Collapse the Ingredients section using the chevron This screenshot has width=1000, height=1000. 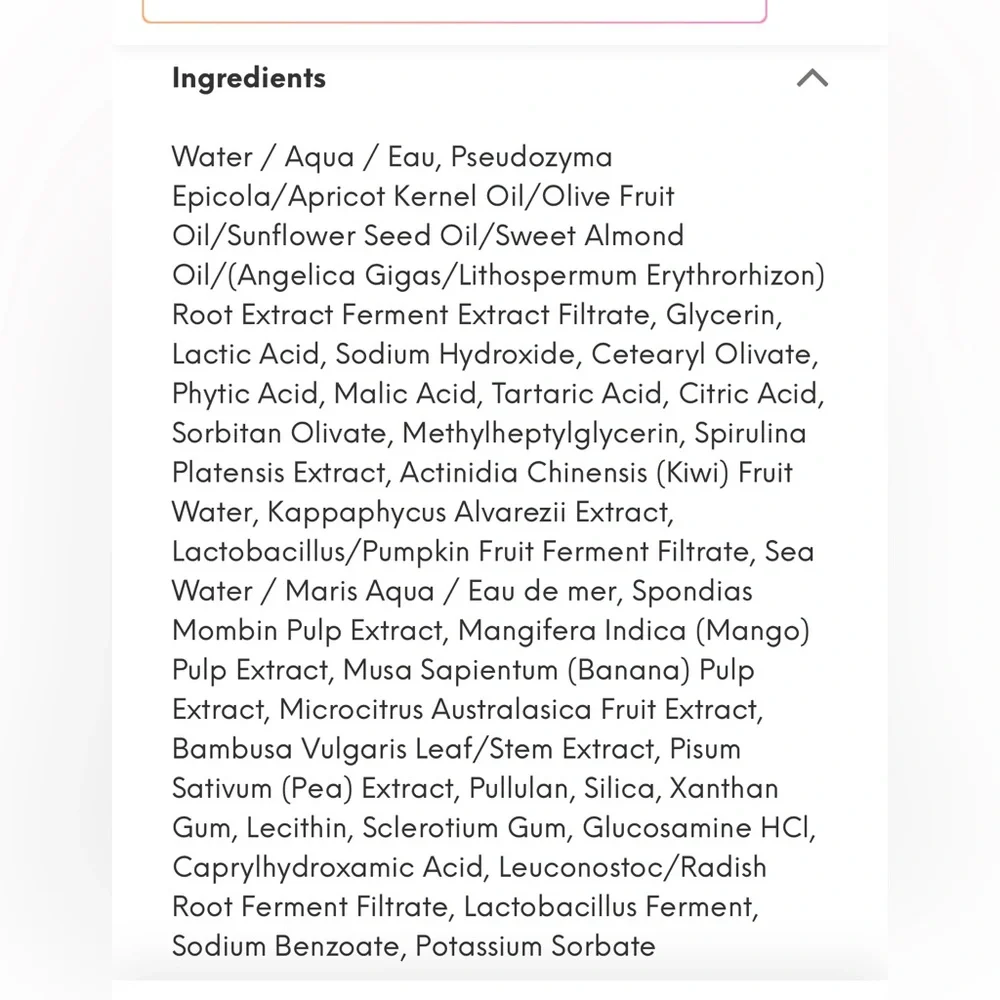pyautogui.click(x=812, y=78)
